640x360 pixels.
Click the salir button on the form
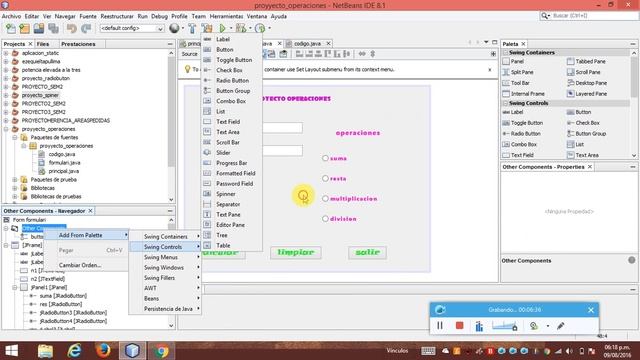368,253
